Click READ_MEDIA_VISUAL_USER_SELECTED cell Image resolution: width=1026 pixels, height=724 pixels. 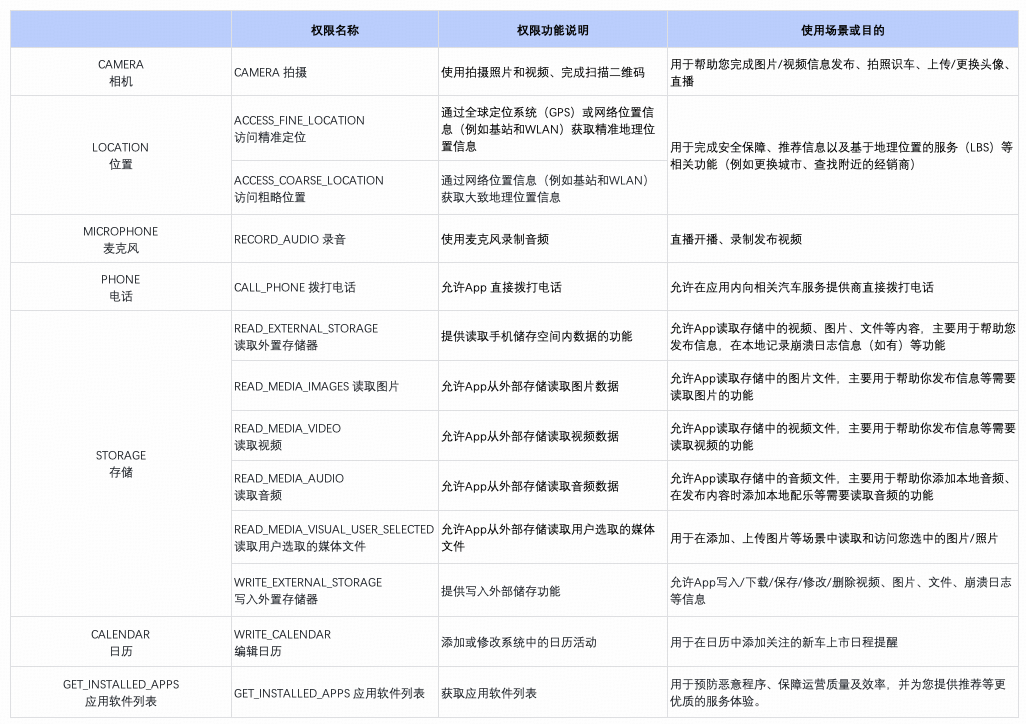click(334, 537)
